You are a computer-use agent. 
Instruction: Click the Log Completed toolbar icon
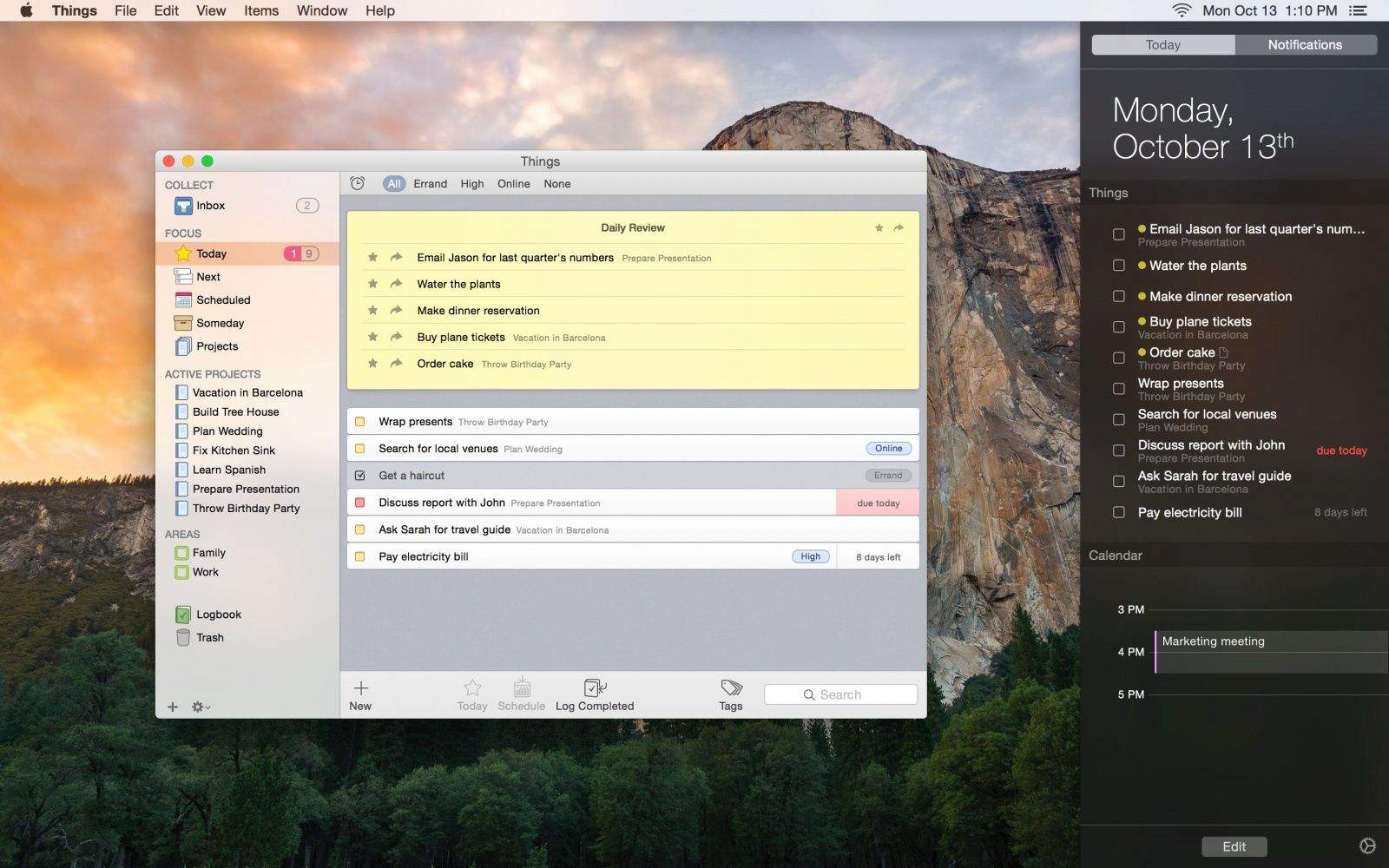pyautogui.click(x=595, y=688)
